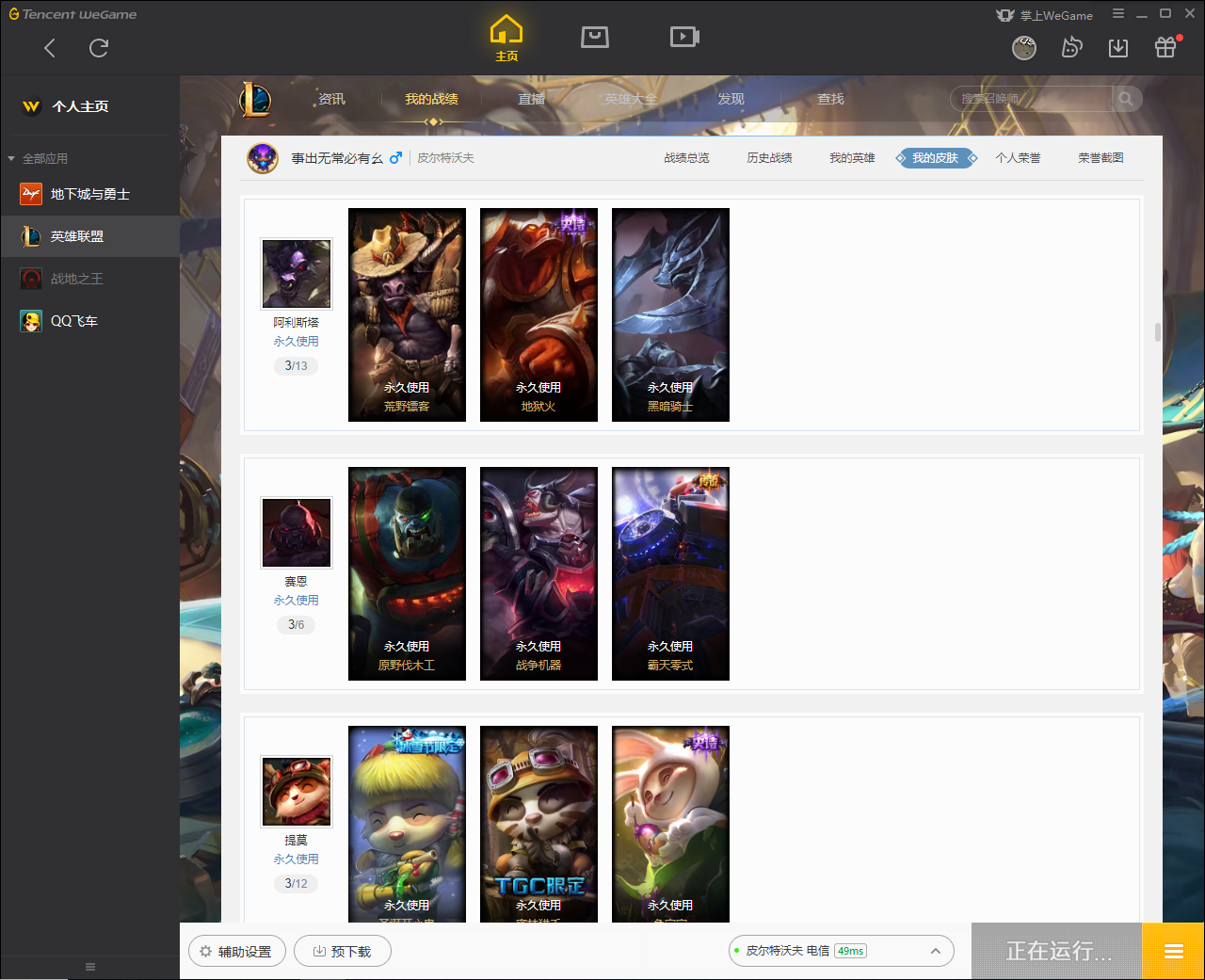The width and height of the screenshot is (1205, 980).
Task: Switch to 历史战绩 sub-tab
Action: [769, 158]
